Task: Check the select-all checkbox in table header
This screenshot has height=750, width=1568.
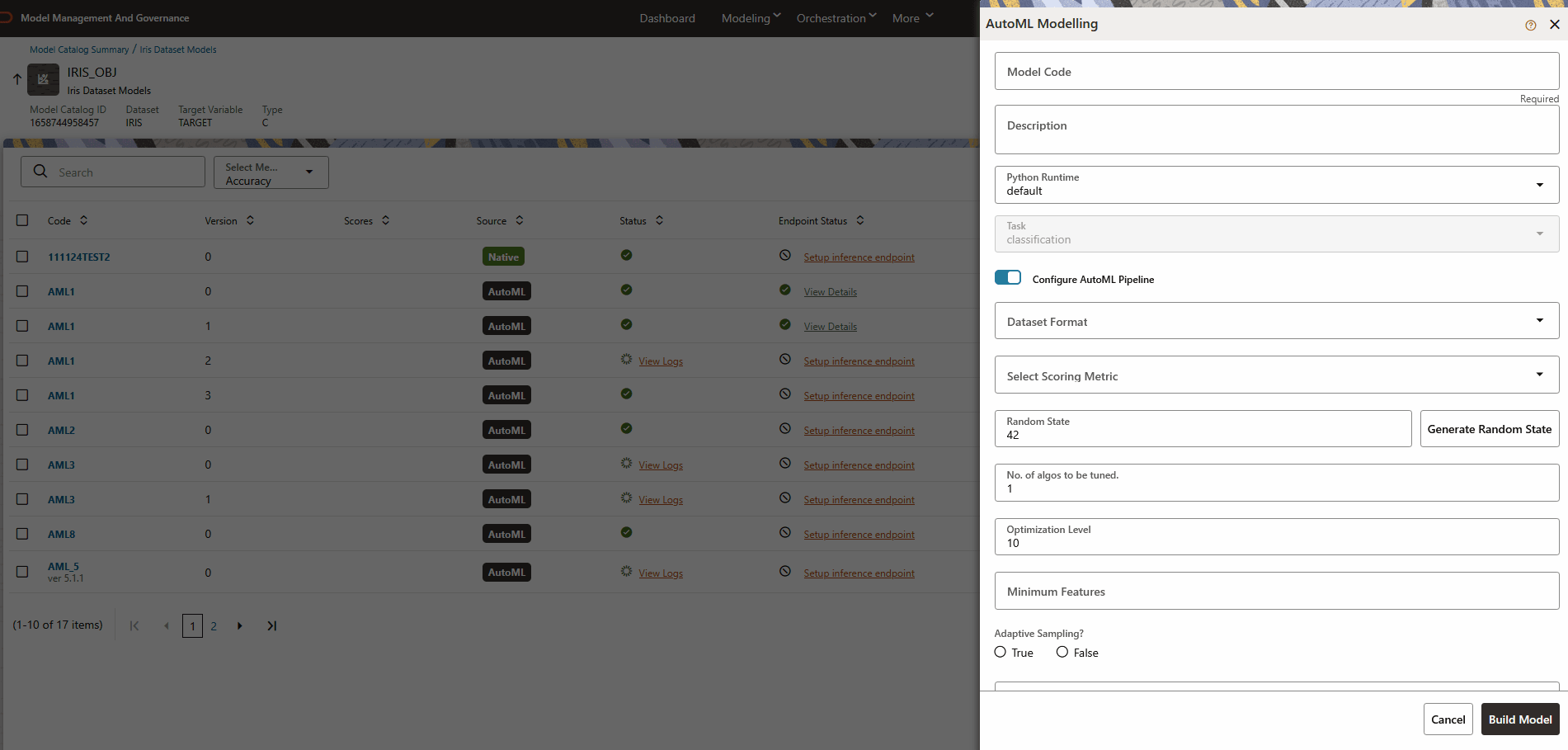Action: (x=22, y=220)
